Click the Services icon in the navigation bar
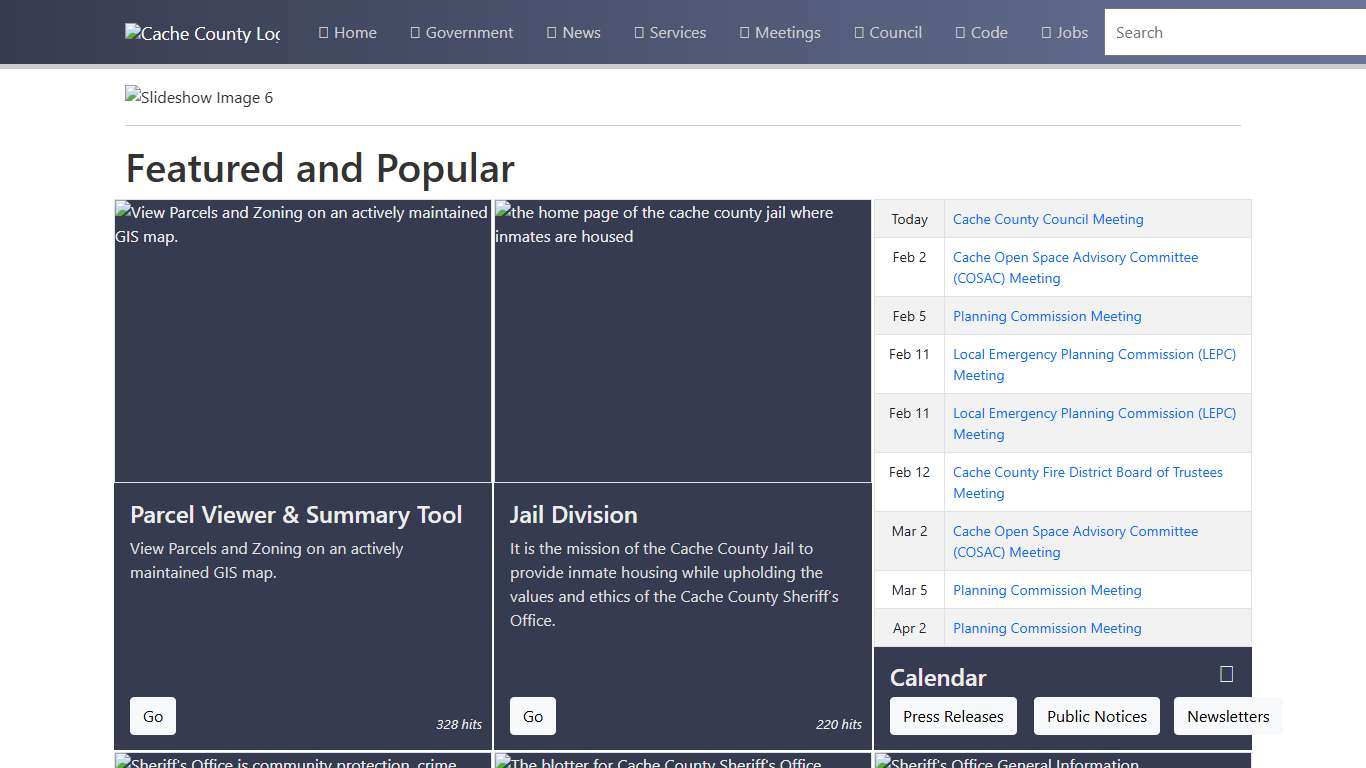This screenshot has height=768, width=1366. click(x=639, y=32)
